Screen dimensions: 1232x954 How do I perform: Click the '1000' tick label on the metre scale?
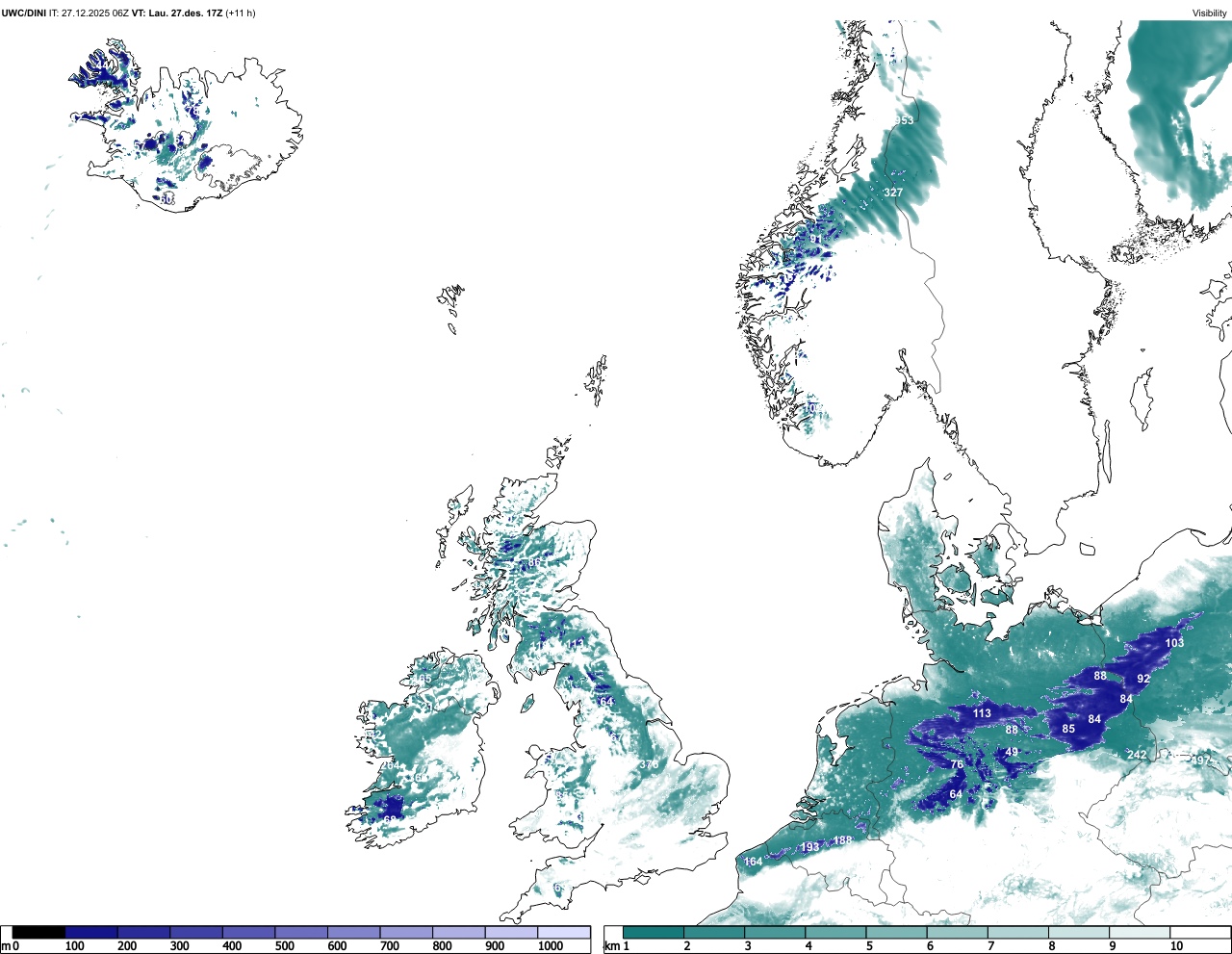pos(551,946)
